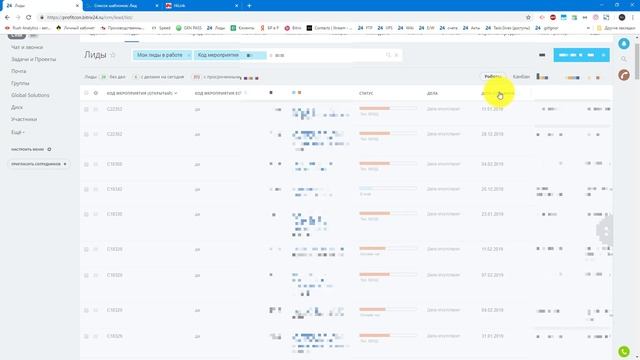Click sort caret on Код мероприятия (открытый) column

pos(176,93)
